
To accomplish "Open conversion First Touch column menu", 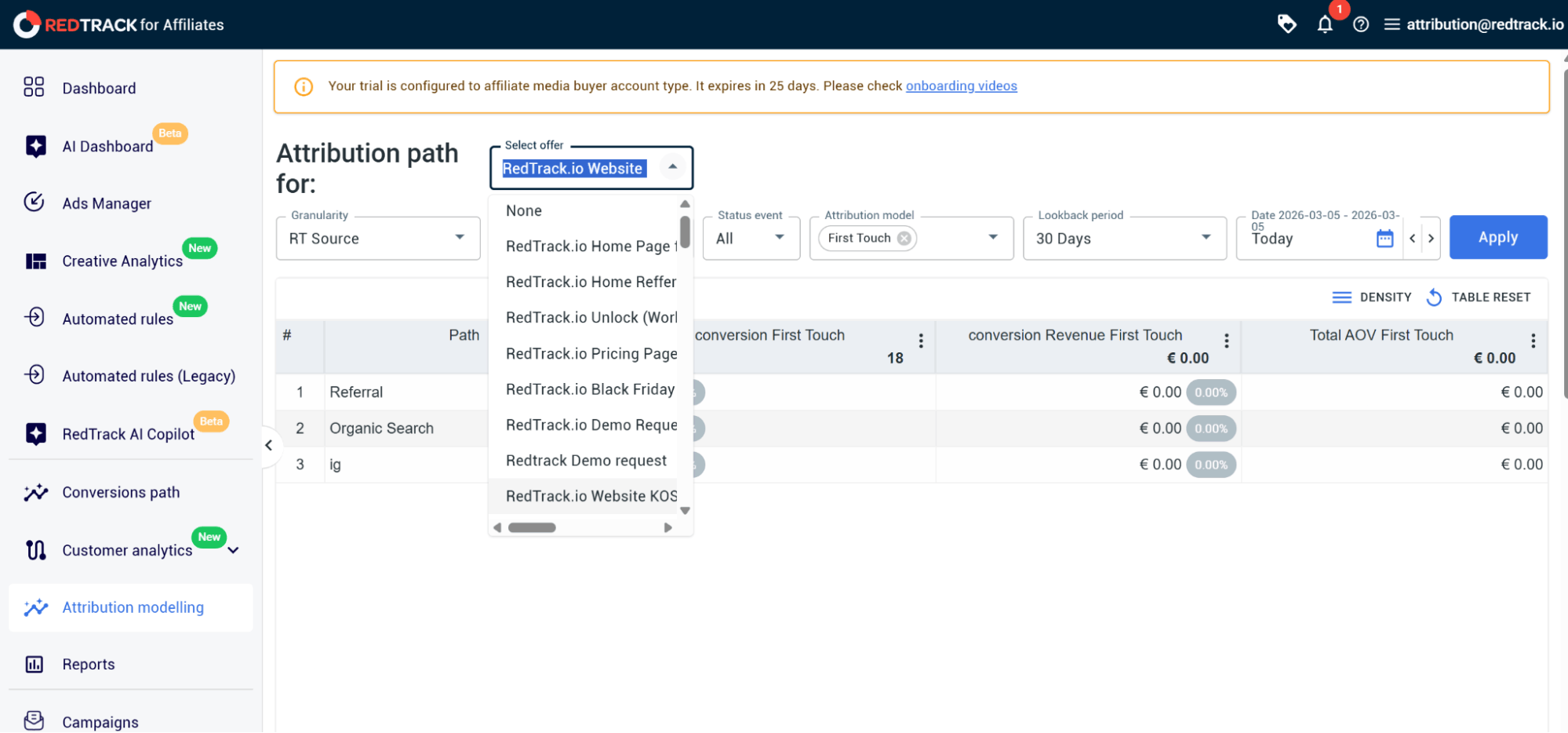I will (x=921, y=341).
